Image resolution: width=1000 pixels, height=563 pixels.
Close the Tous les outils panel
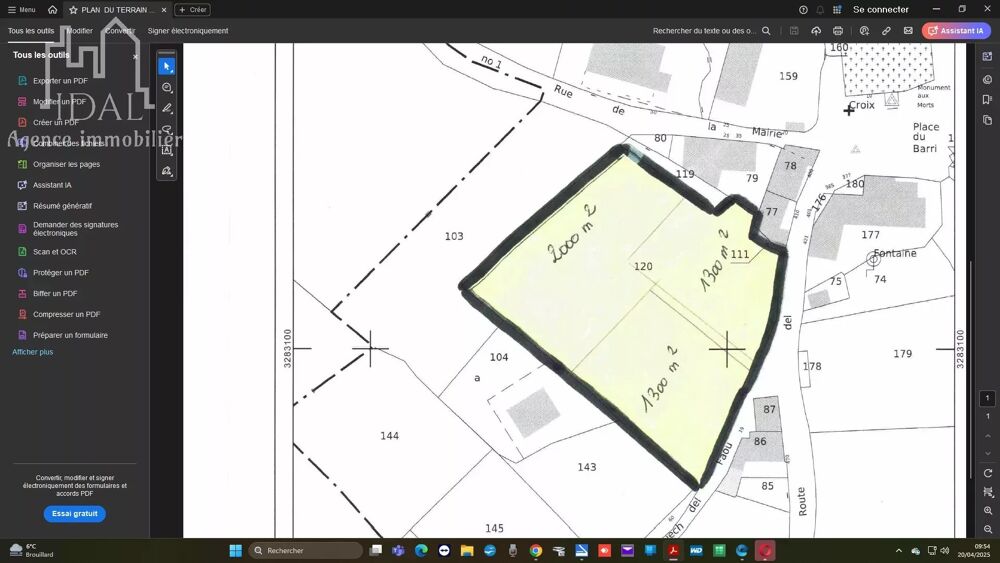(136, 56)
